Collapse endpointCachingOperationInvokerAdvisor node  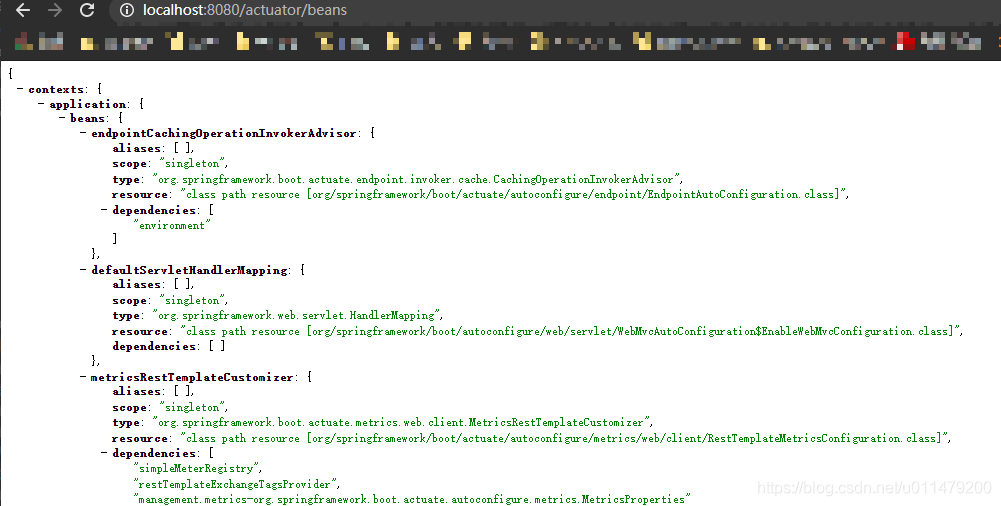83,133
